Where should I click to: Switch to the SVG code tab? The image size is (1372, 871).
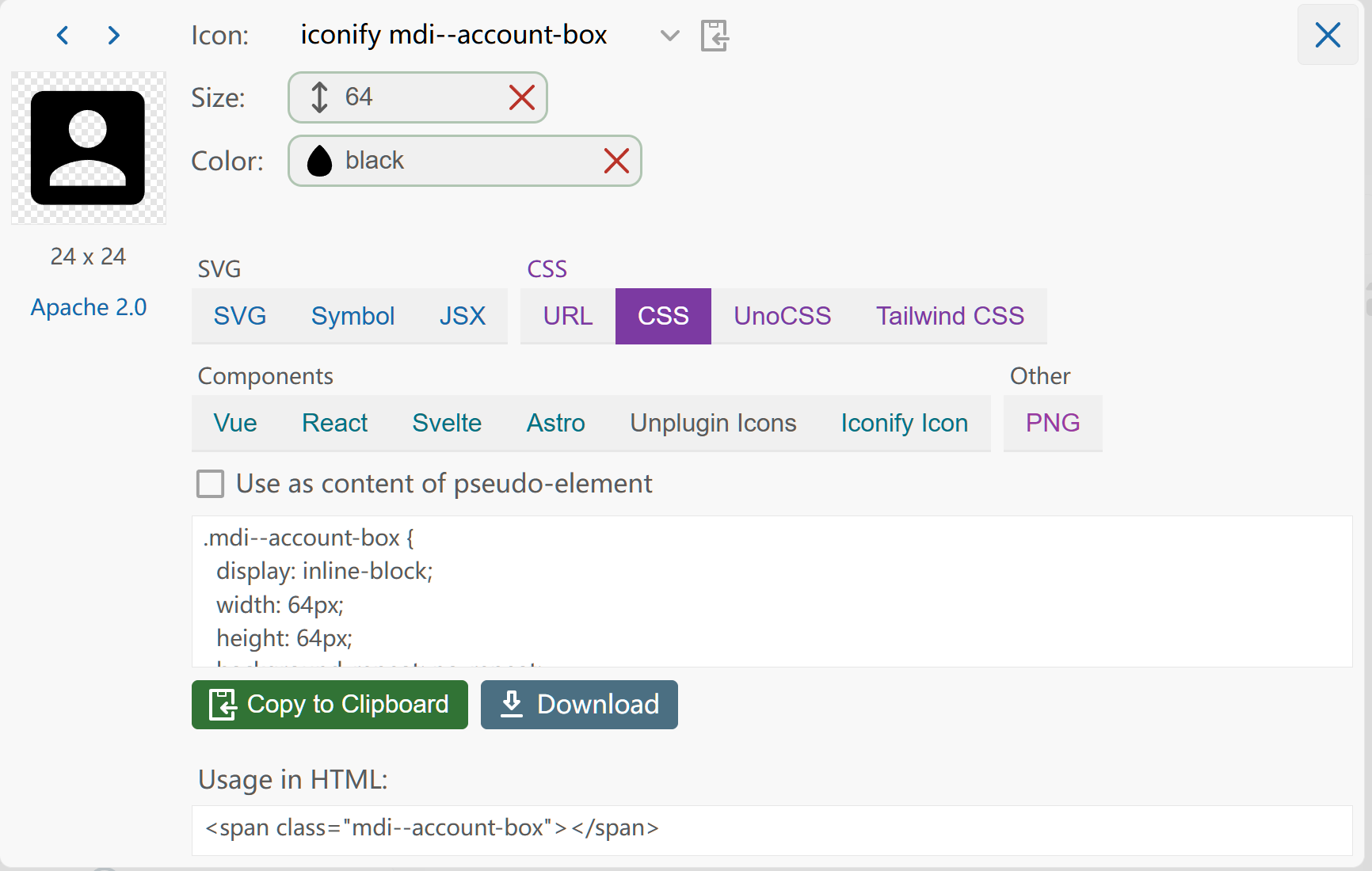point(240,316)
